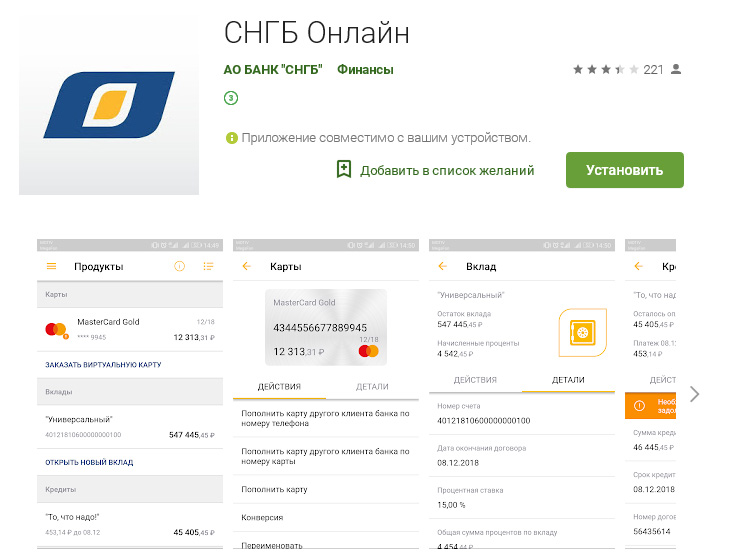Viewport: 730px width, 560px height.
Task: Open the Финансы category link
Action: pyautogui.click(x=365, y=70)
